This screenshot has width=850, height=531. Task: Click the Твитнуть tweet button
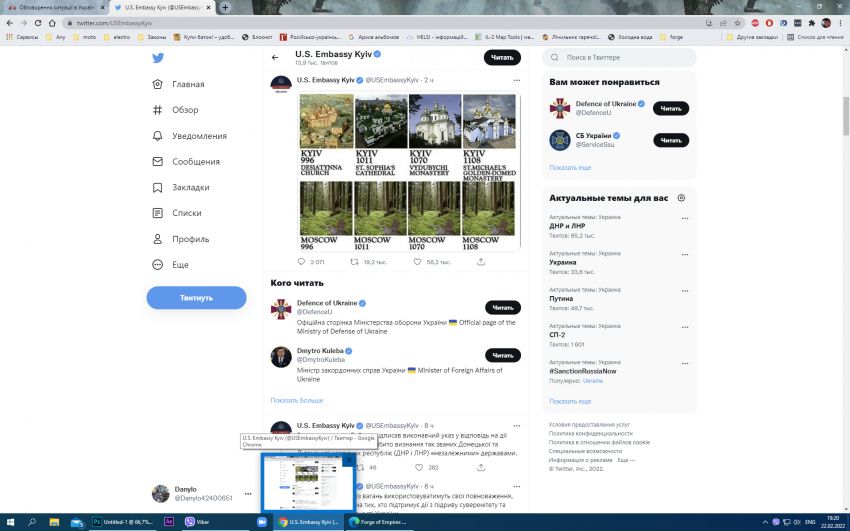196,298
